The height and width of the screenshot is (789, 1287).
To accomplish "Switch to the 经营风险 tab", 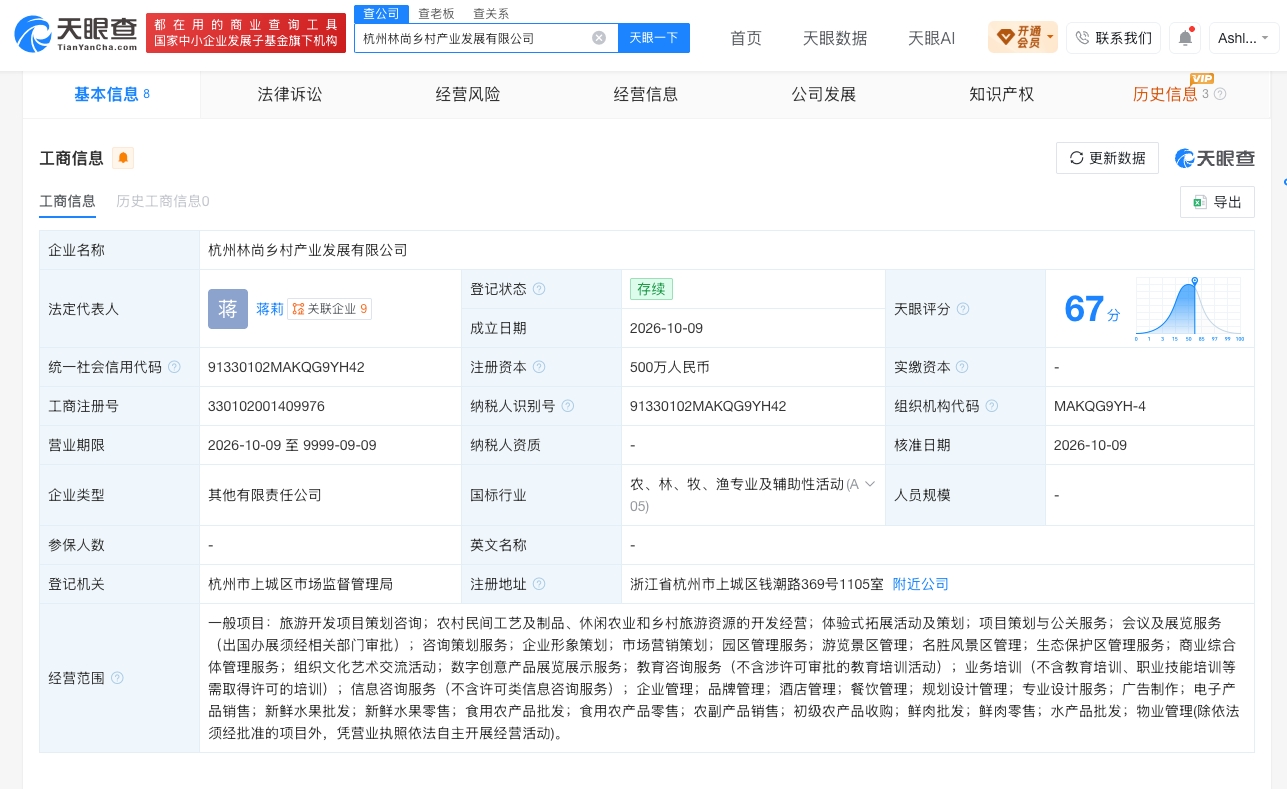I will [468, 94].
